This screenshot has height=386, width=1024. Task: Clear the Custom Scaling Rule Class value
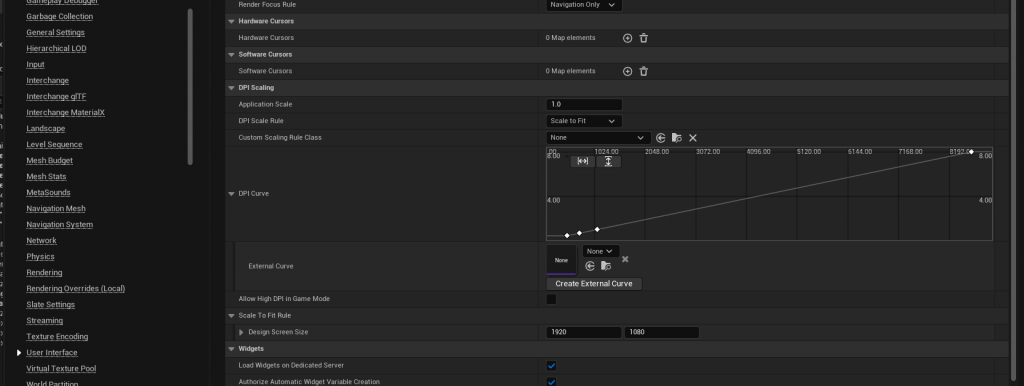click(x=693, y=138)
